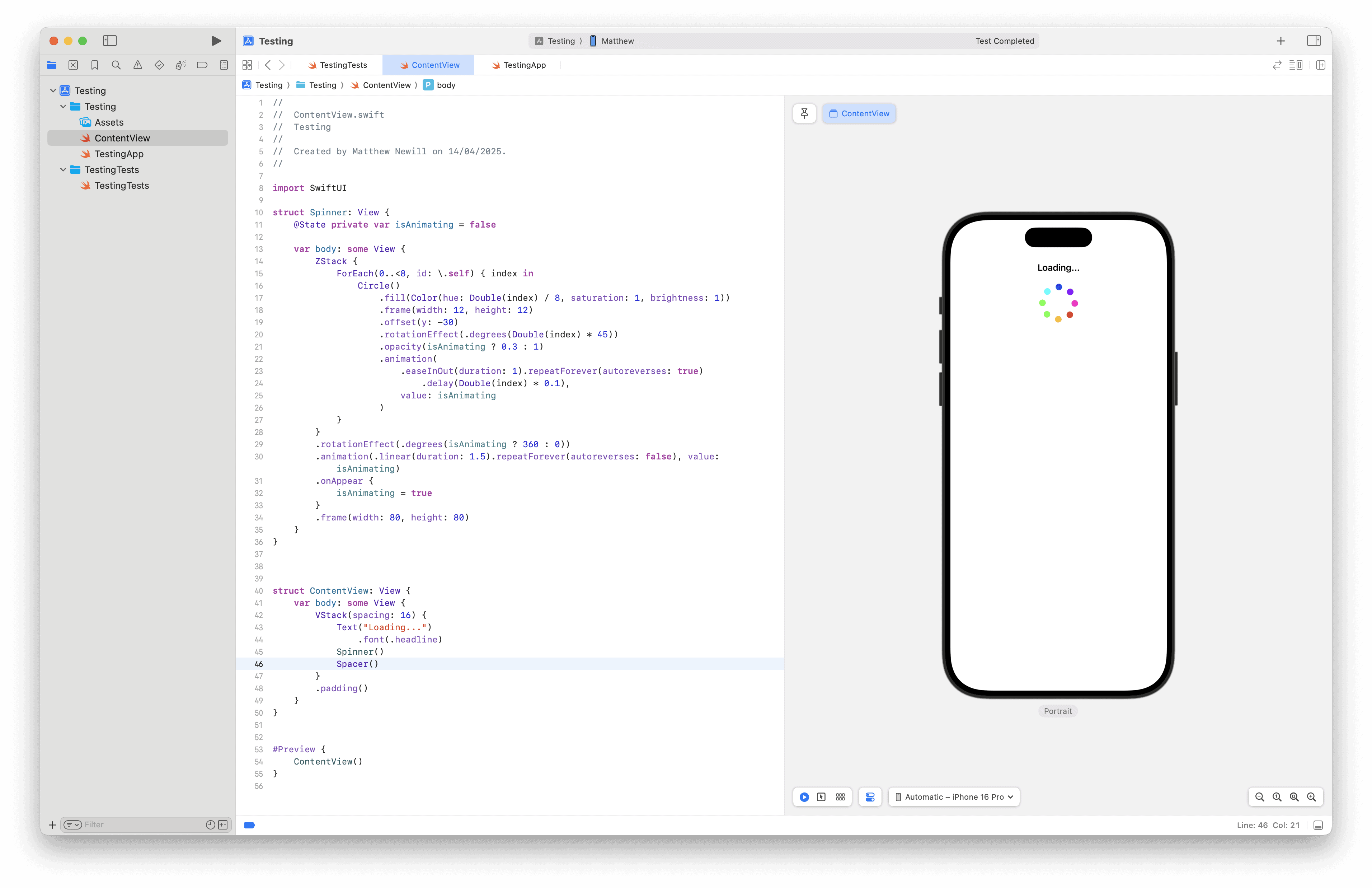Select the Bookmark navigator icon

(x=94, y=65)
